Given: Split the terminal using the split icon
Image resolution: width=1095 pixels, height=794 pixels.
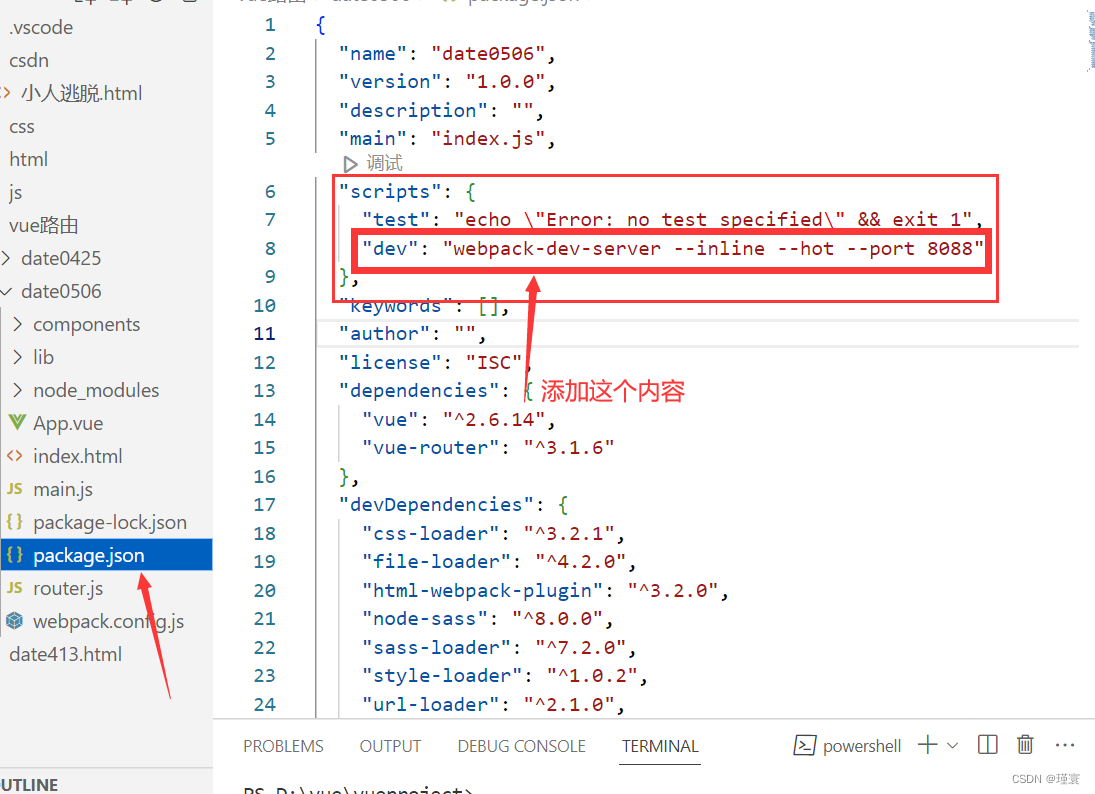Looking at the screenshot, I should coord(986,744).
